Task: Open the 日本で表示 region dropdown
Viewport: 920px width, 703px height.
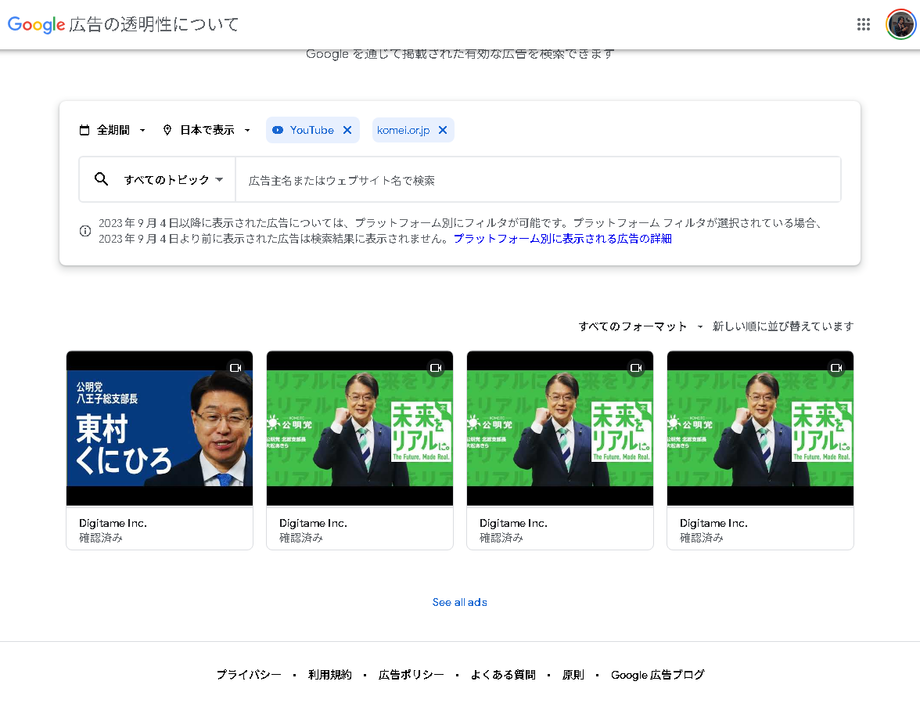Action: pos(207,130)
